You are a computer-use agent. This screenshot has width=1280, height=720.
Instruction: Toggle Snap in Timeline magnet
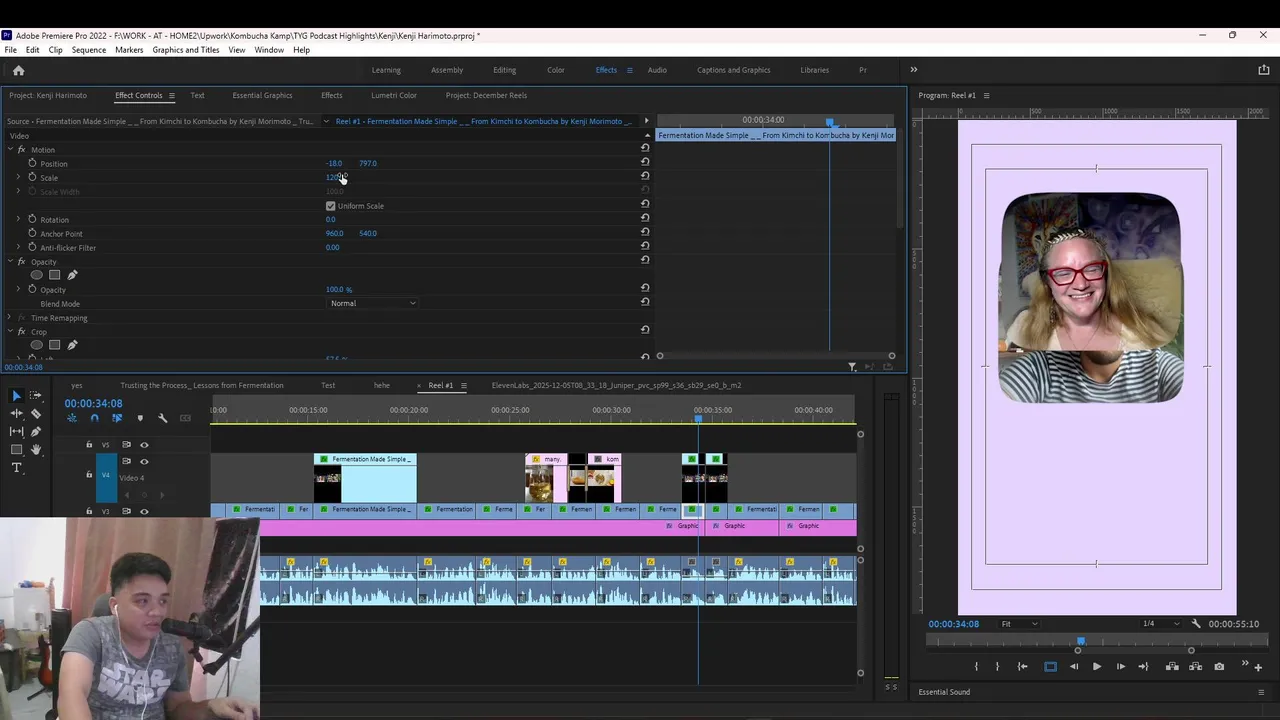pos(94,418)
